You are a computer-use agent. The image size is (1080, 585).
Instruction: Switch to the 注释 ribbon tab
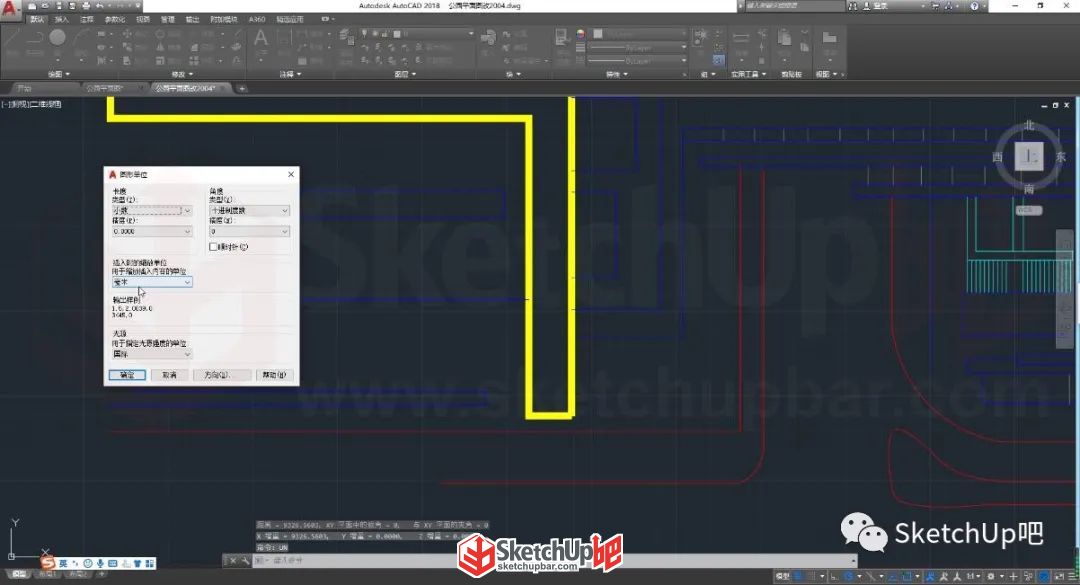click(86, 19)
